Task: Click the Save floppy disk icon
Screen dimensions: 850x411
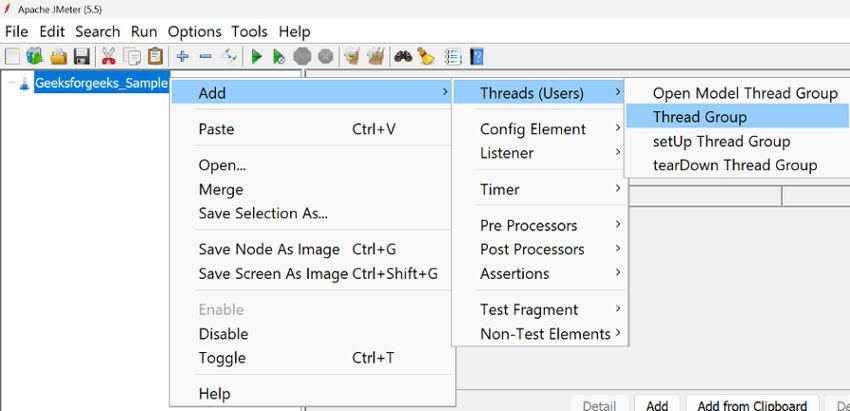Action: click(x=81, y=57)
